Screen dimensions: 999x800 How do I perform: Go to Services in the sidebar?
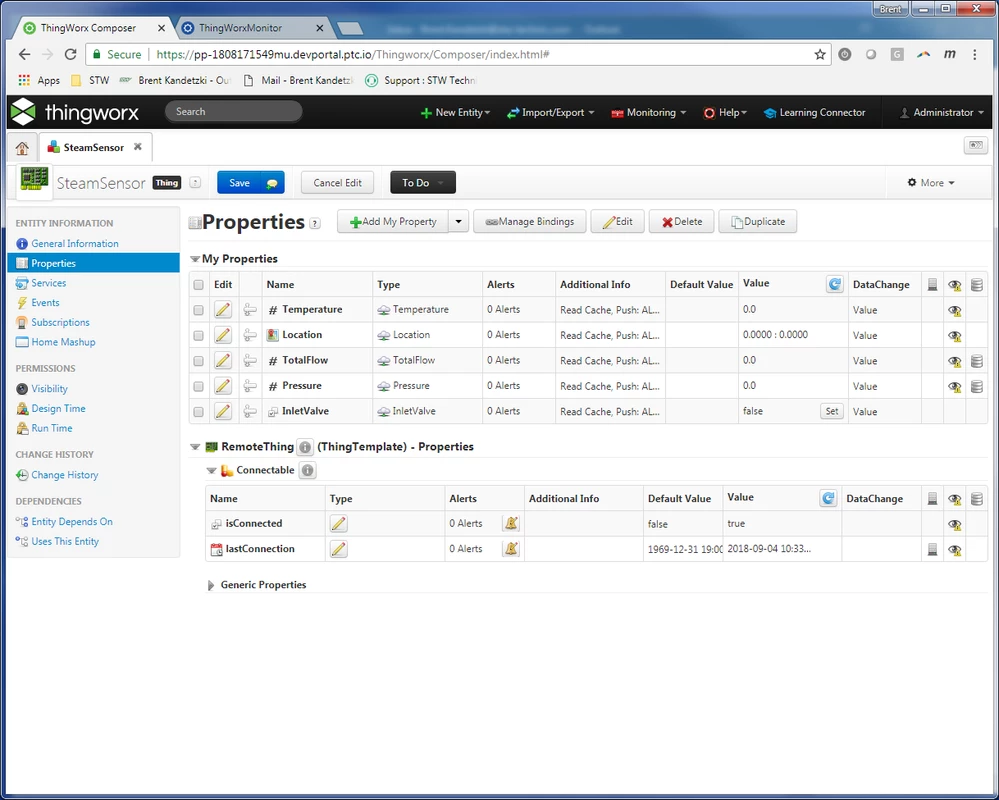49,283
